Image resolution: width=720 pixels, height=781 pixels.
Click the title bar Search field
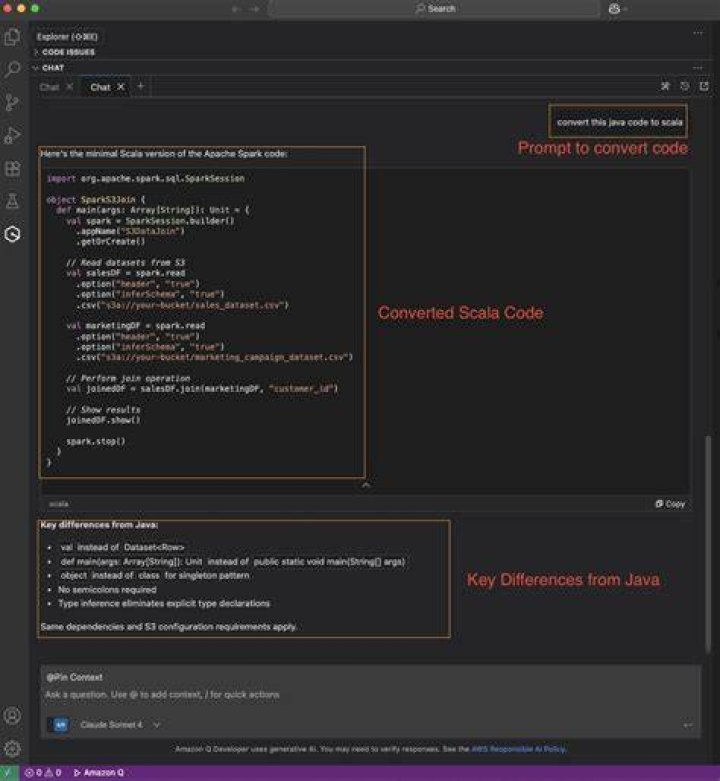(434, 8)
